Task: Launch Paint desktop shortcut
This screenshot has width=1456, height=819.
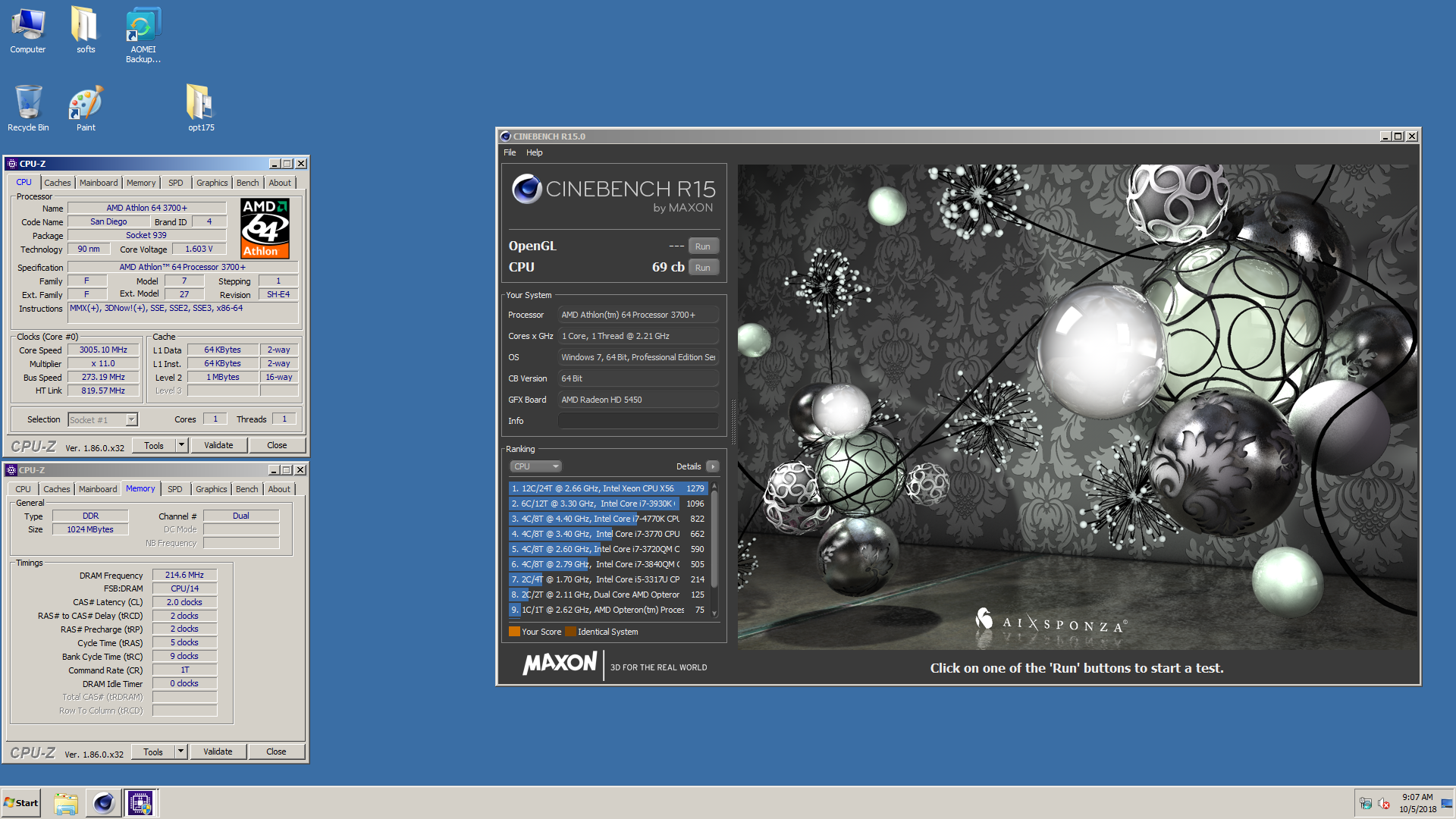Action: (x=86, y=108)
